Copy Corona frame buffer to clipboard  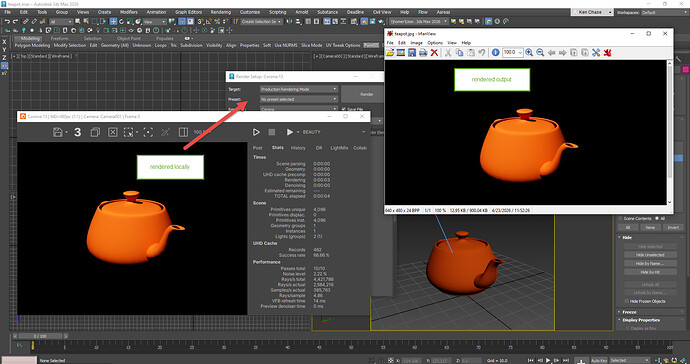(x=95, y=132)
